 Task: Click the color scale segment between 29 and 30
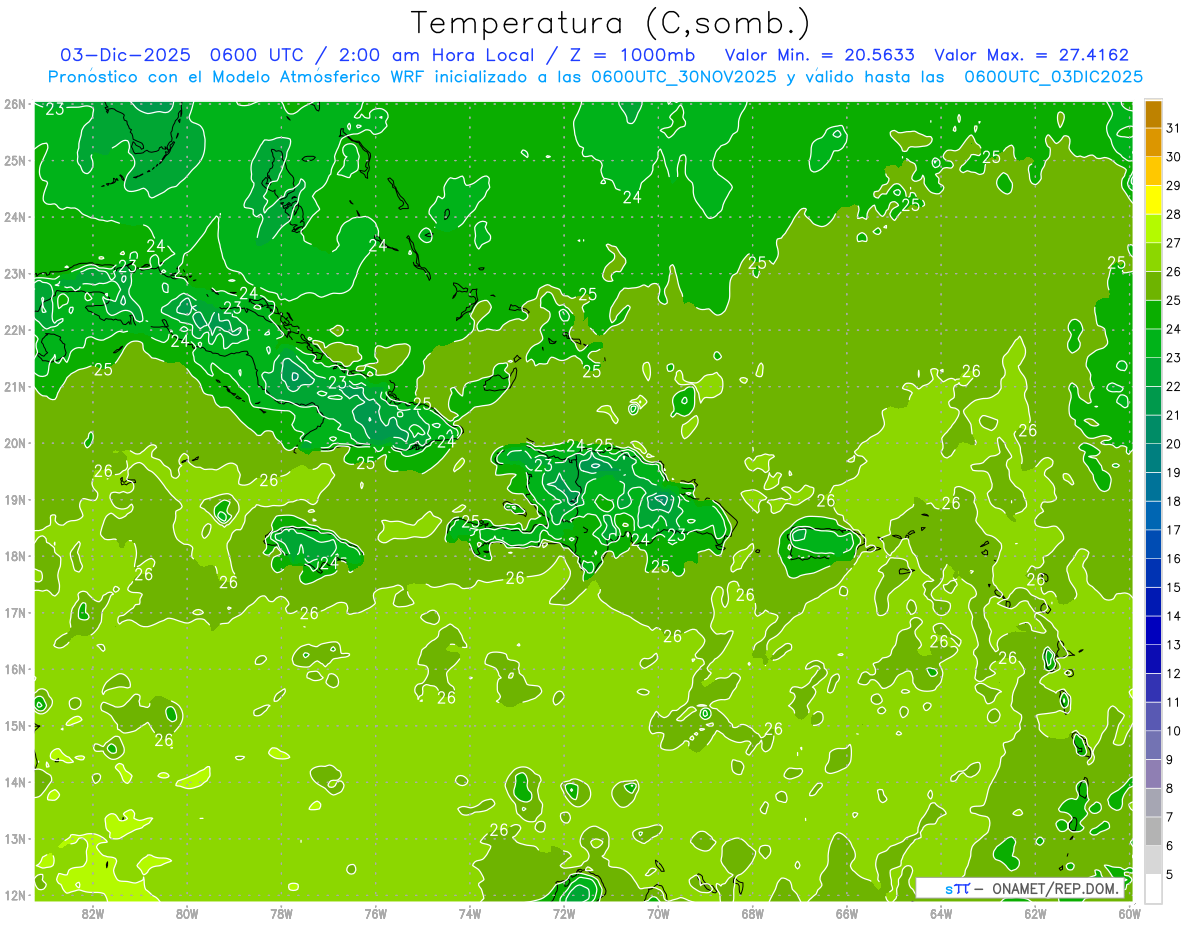pyautogui.click(x=1153, y=170)
